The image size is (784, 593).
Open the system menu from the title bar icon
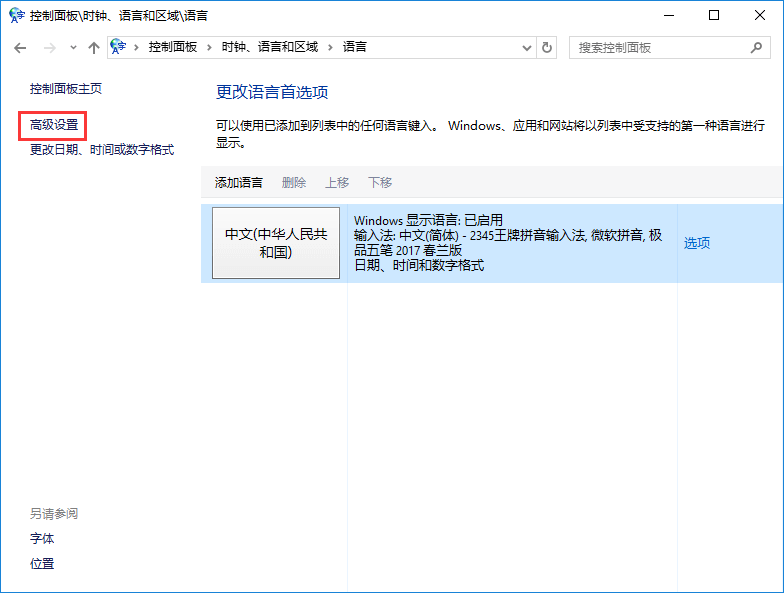point(16,15)
